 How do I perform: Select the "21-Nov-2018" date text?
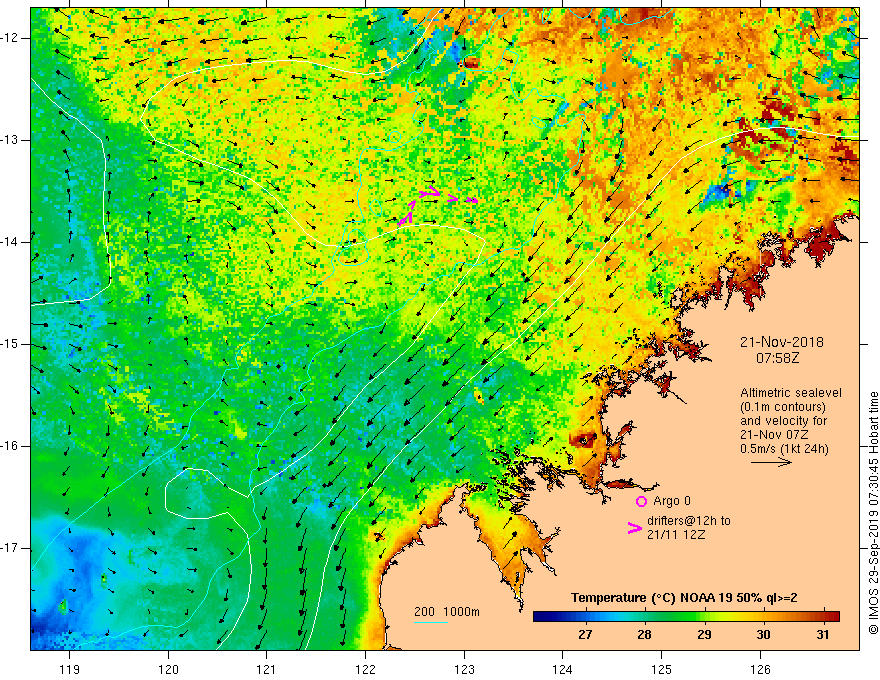click(781, 342)
